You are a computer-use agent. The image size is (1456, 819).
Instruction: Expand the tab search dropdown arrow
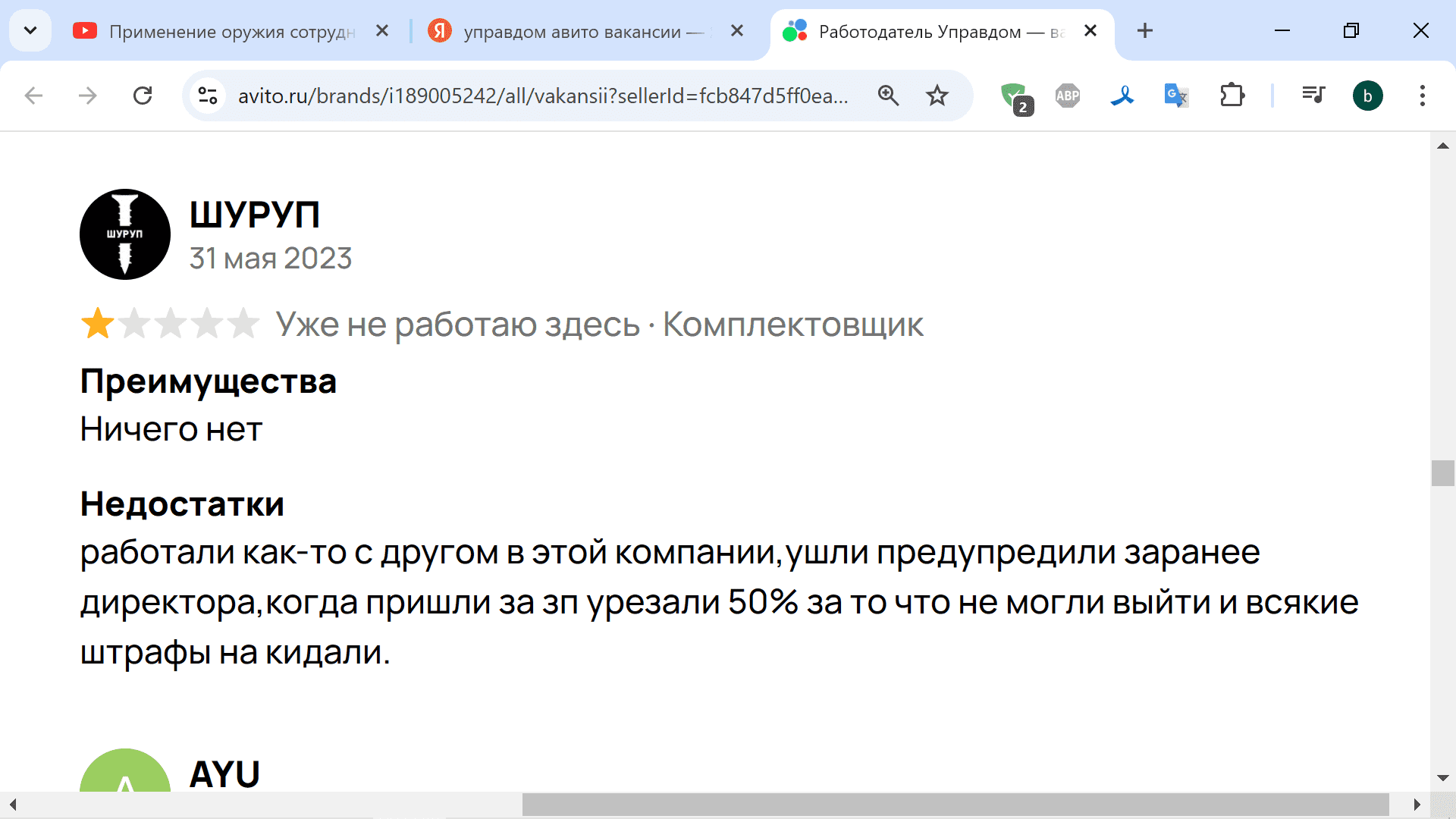point(30,31)
